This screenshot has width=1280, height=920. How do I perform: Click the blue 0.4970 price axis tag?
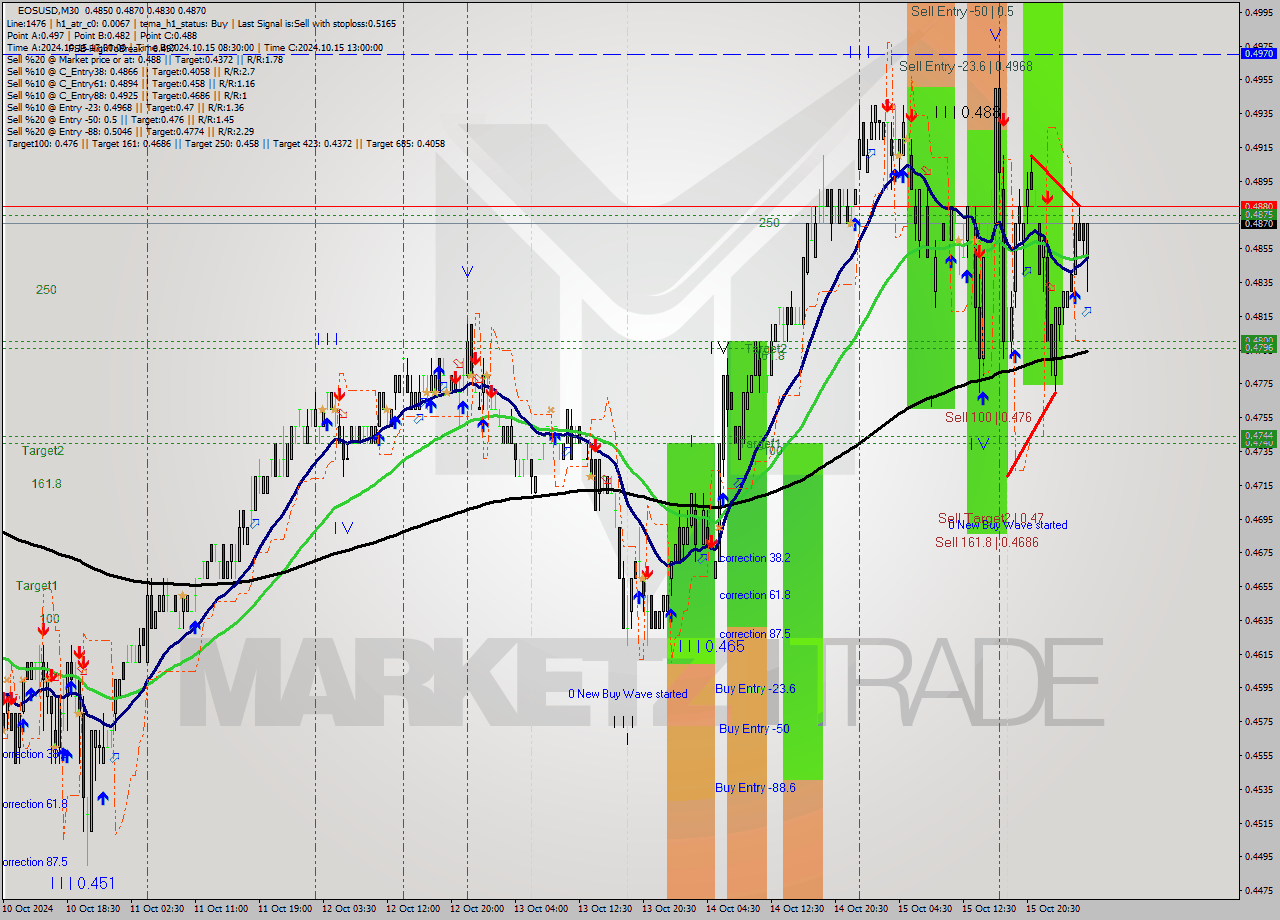[x=1257, y=53]
